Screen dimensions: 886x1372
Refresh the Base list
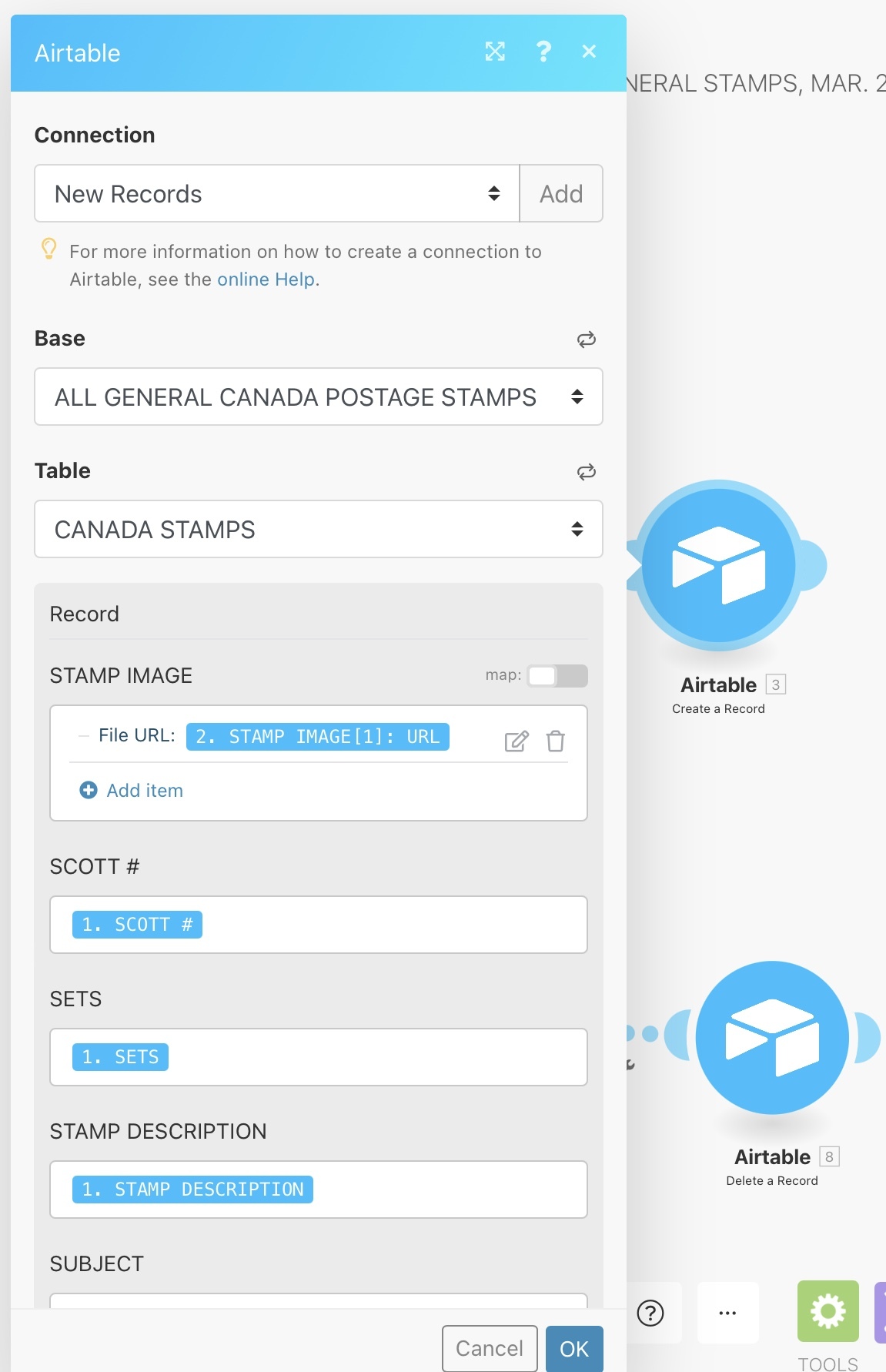(587, 340)
